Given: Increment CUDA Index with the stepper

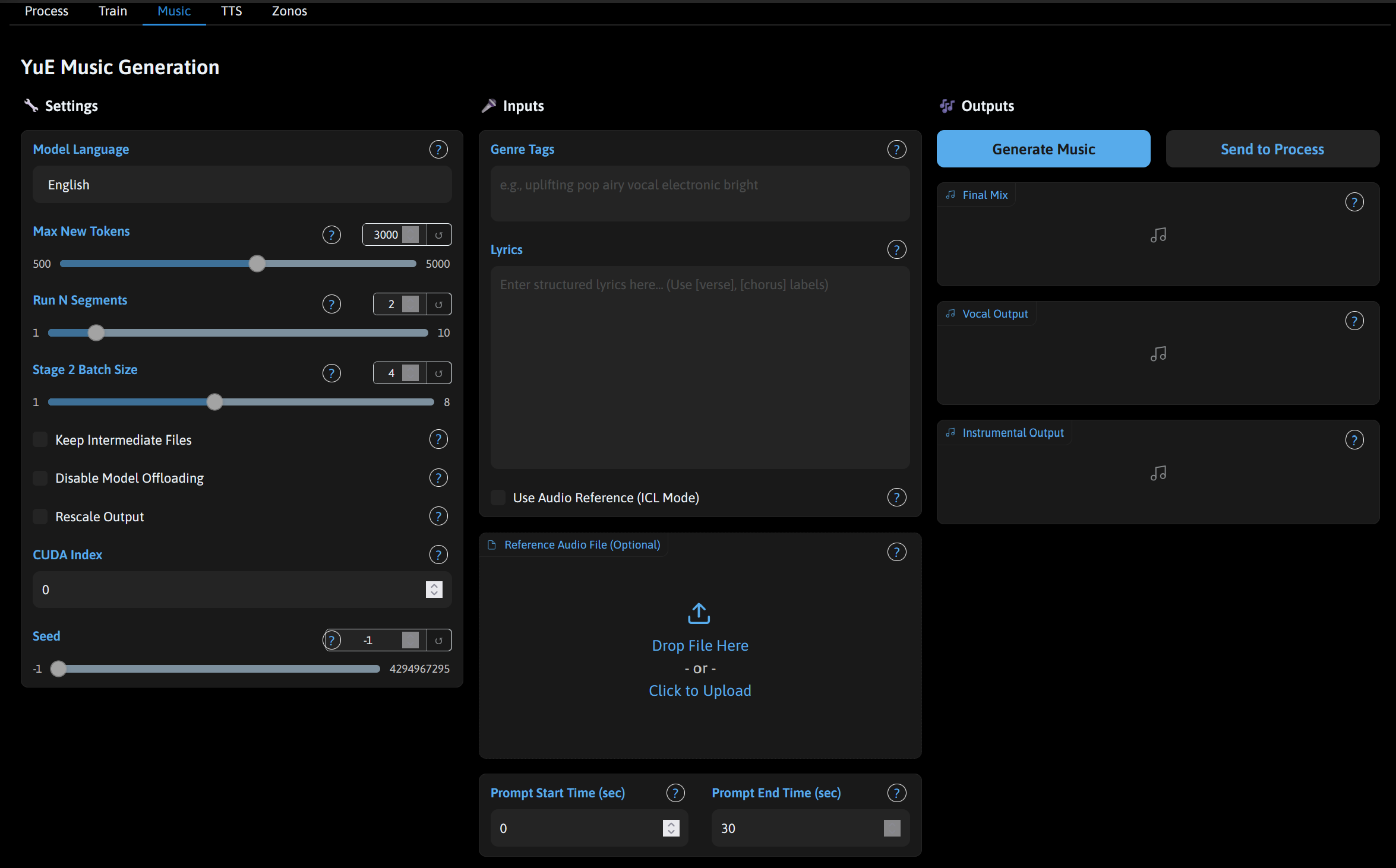Looking at the screenshot, I should [434, 586].
